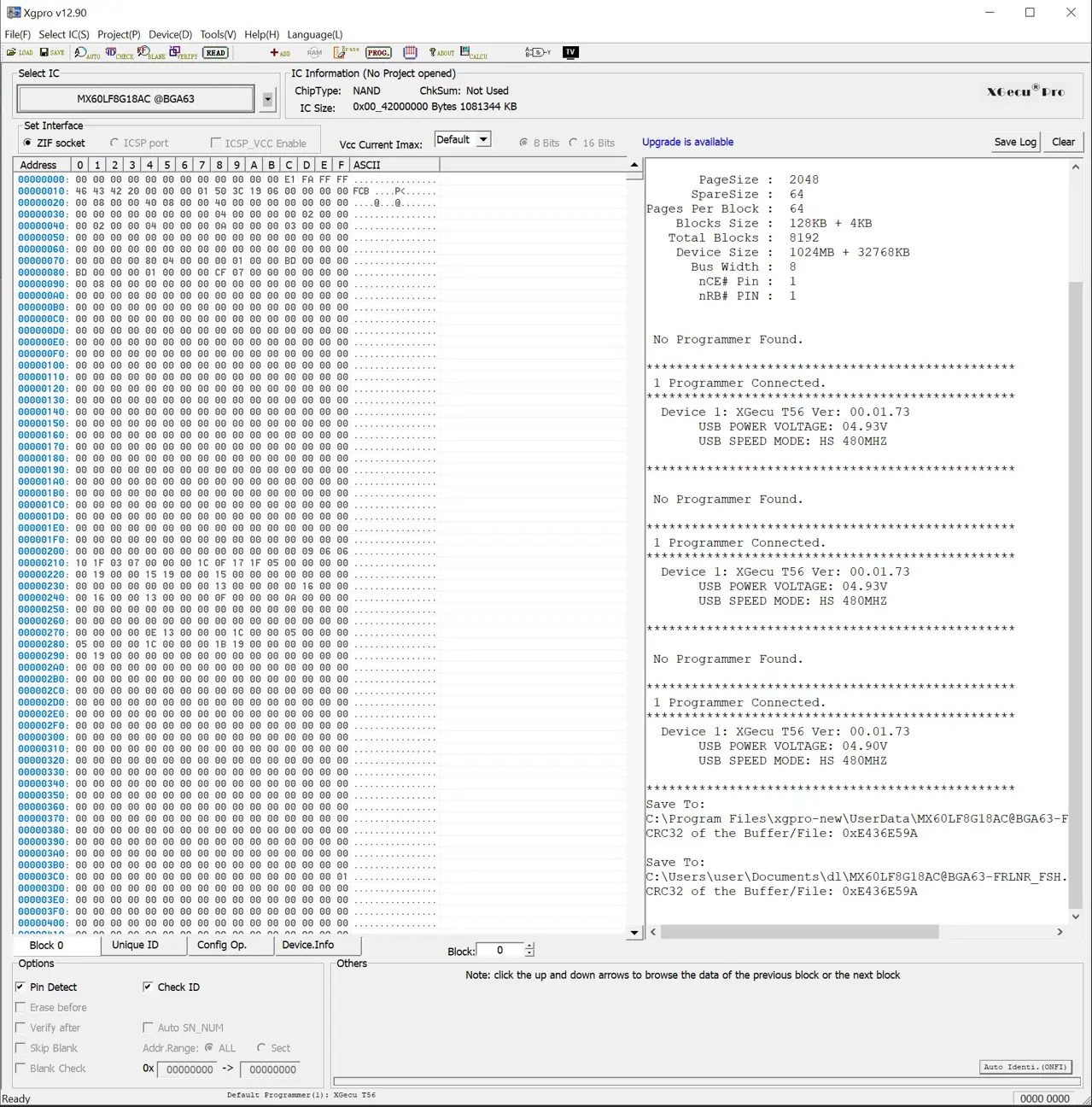The image size is (1092, 1107).
Task: Click the READ chip icon
Action: pyautogui.click(x=215, y=53)
